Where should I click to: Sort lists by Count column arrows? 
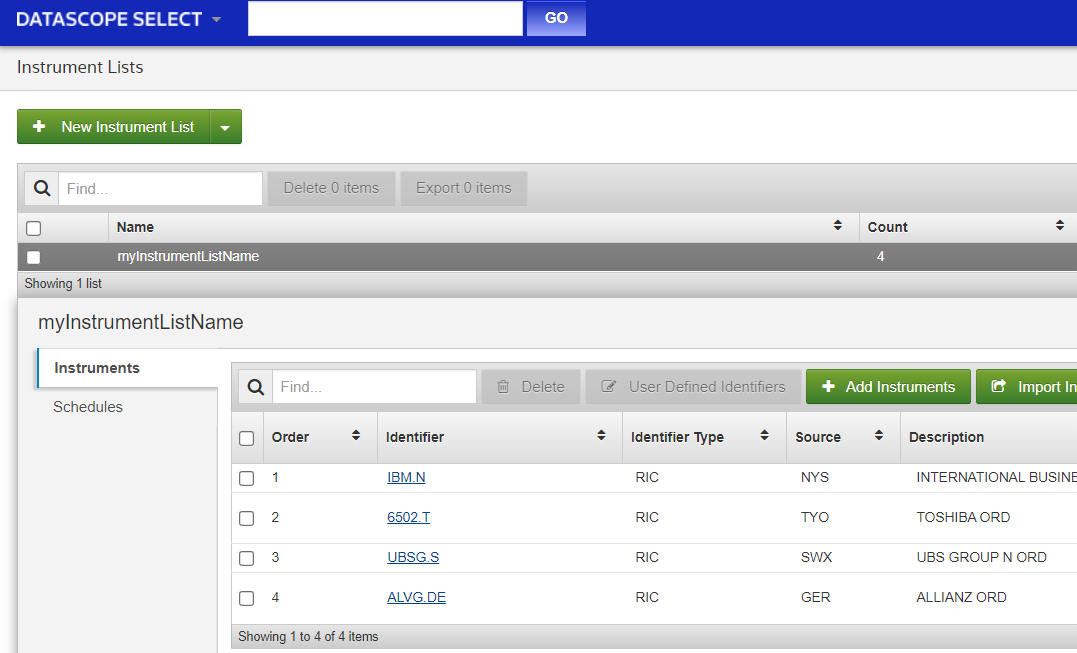[1060, 226]
